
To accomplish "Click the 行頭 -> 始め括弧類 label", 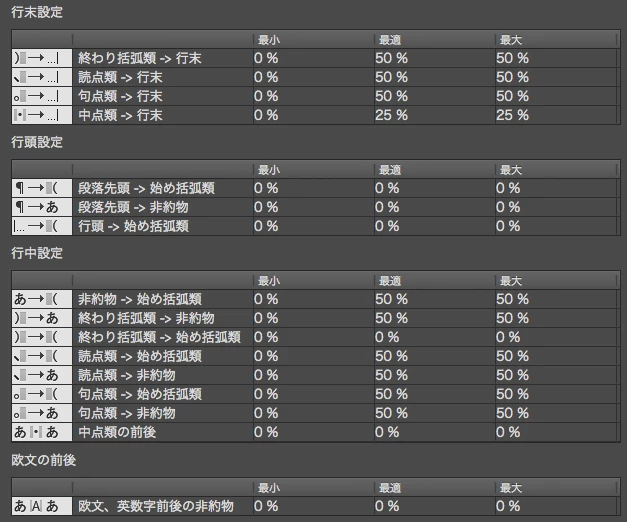I will coord(133,226).
